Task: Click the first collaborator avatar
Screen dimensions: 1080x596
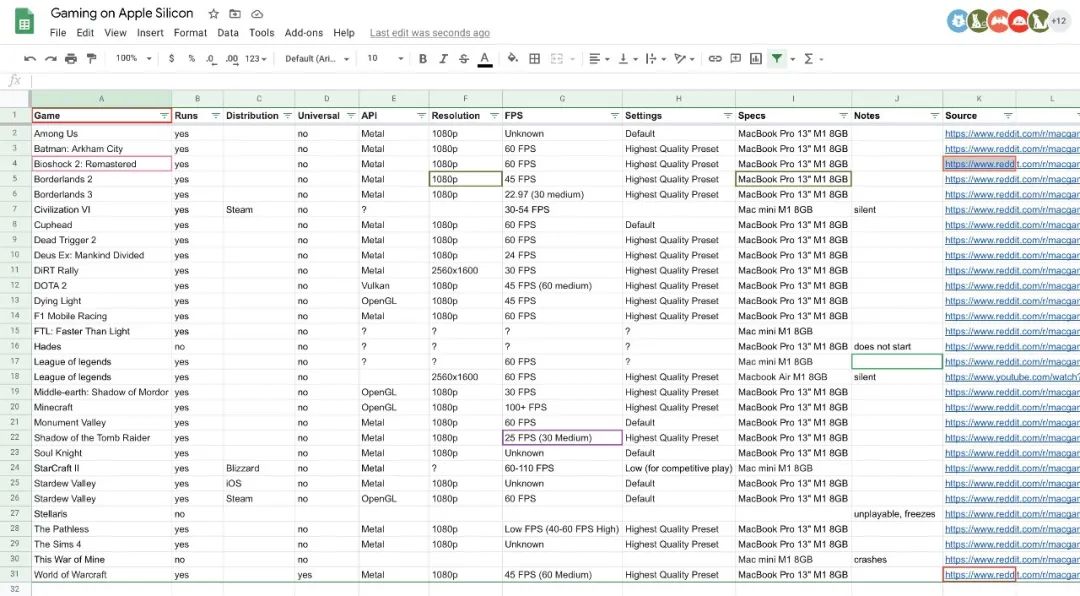Action: 957,21
